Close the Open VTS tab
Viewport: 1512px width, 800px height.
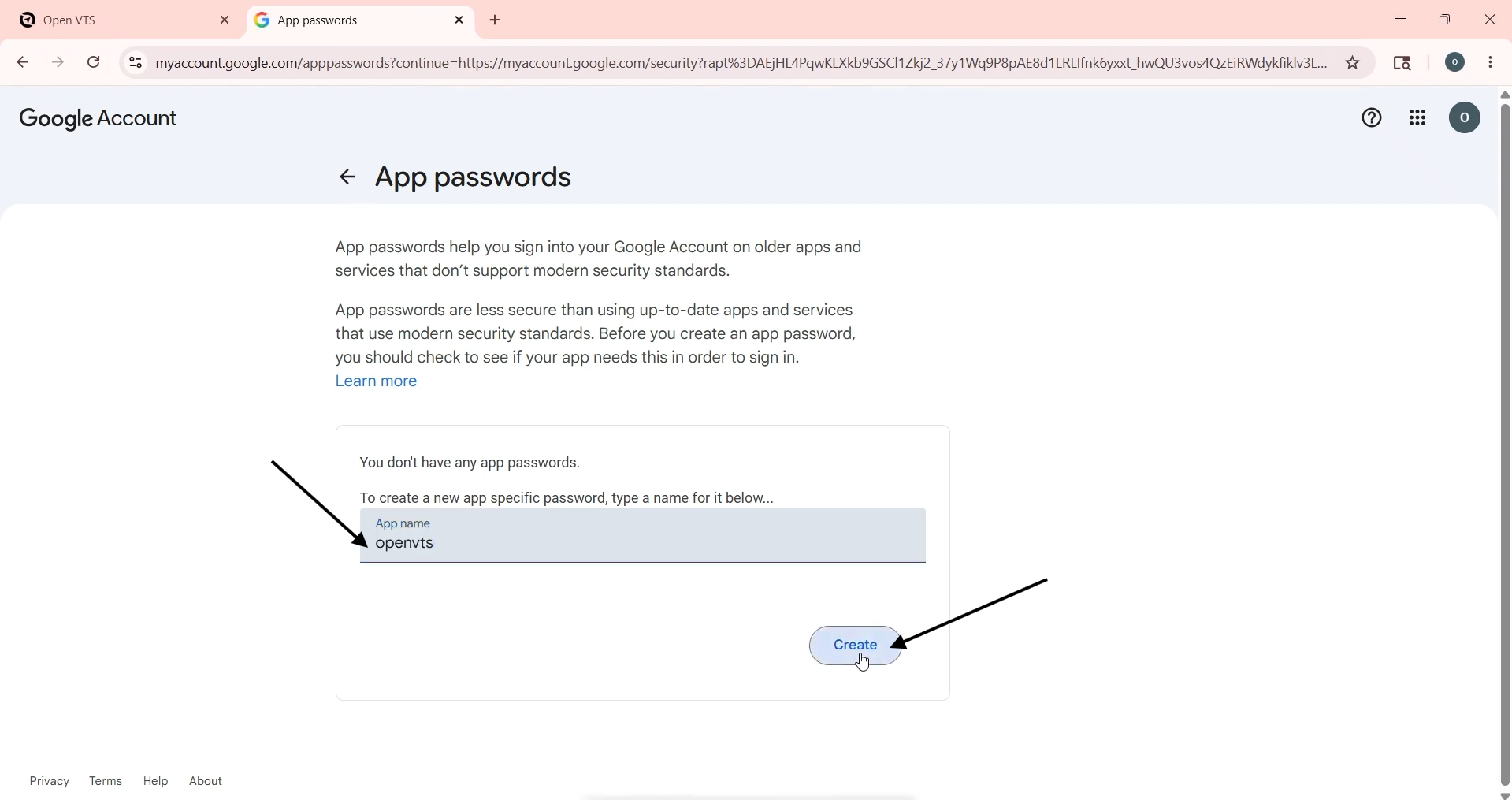[x=225, y=20]
